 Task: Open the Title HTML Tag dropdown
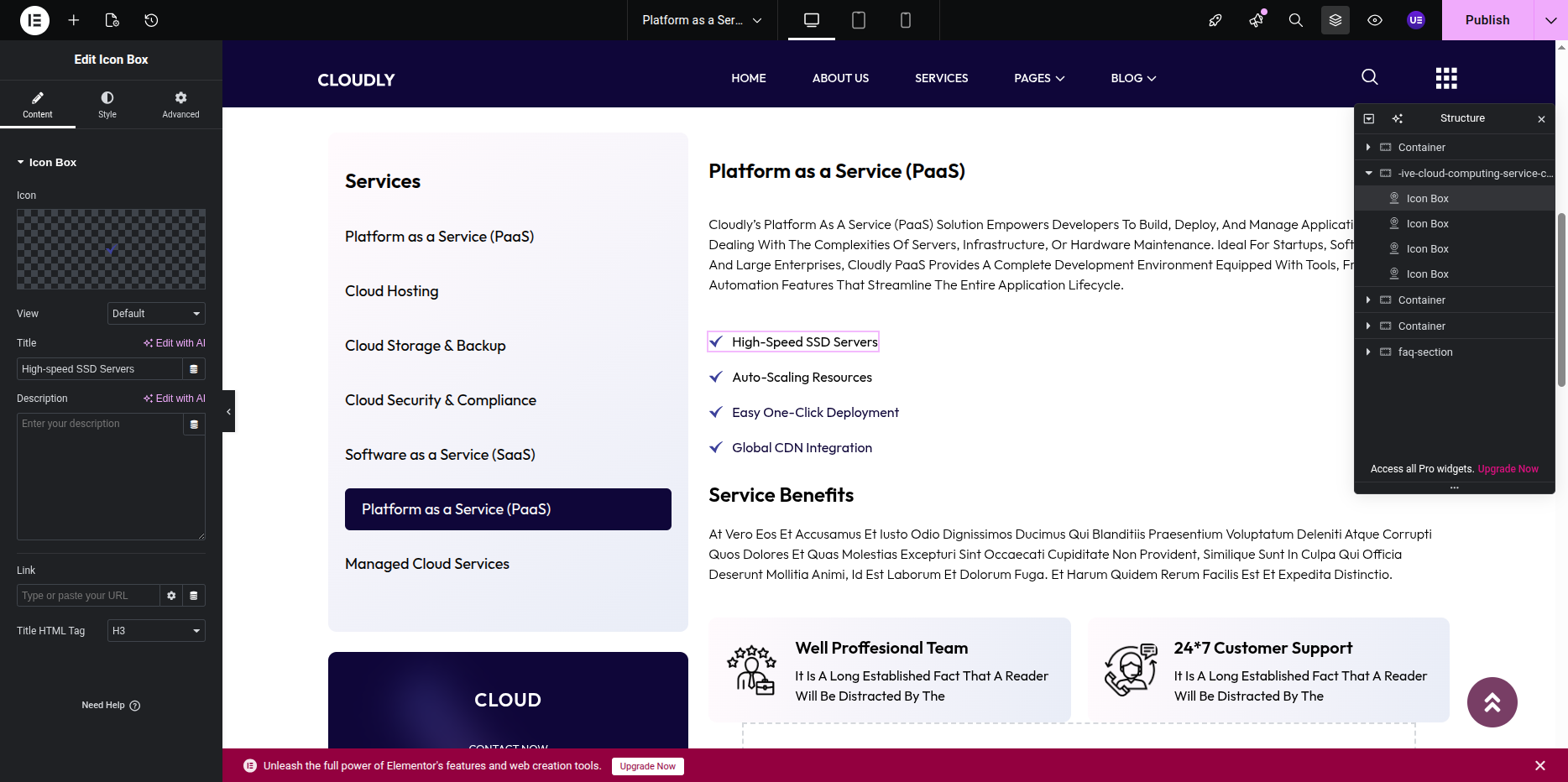click(x=156, y=631)
